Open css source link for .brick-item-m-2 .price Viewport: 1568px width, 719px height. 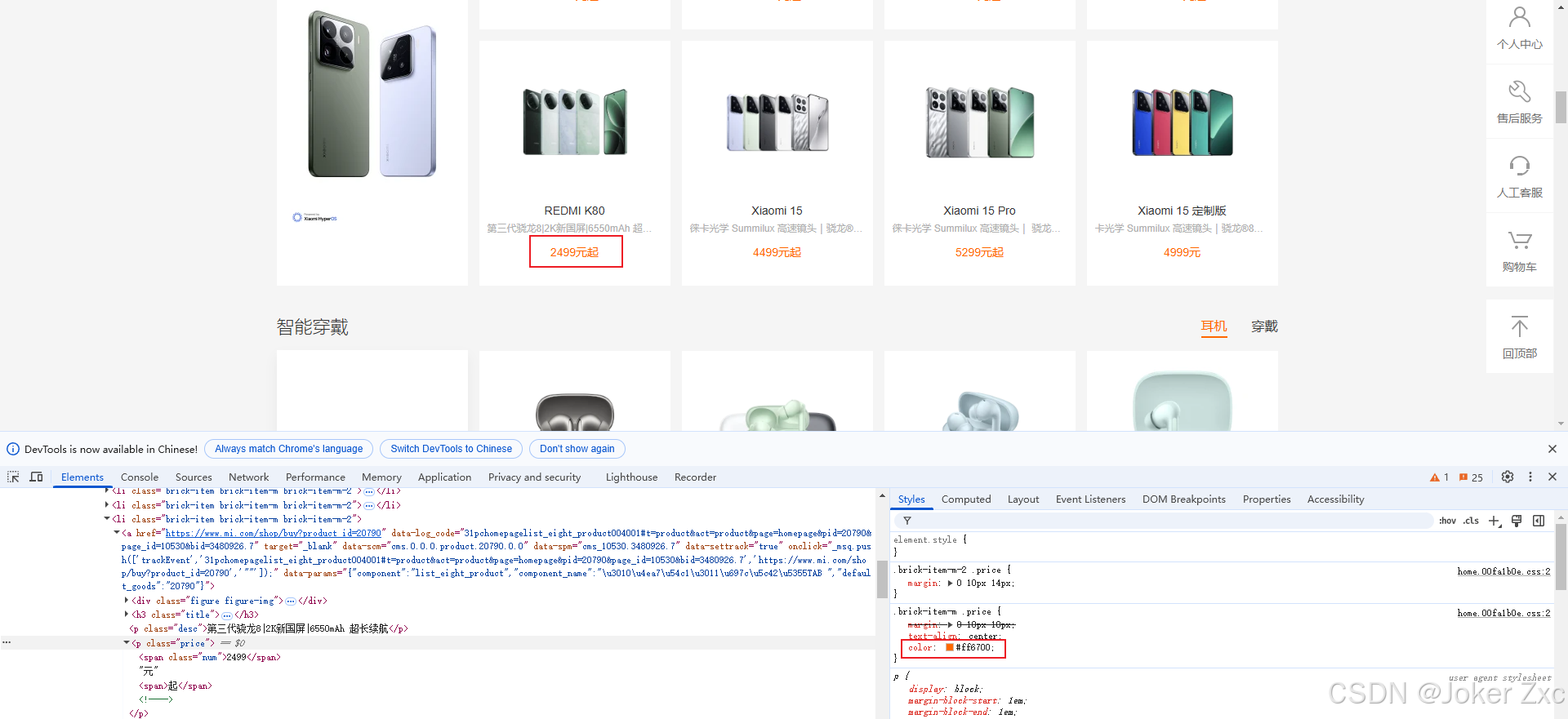pyautogui.click(x=1503, y=571)
